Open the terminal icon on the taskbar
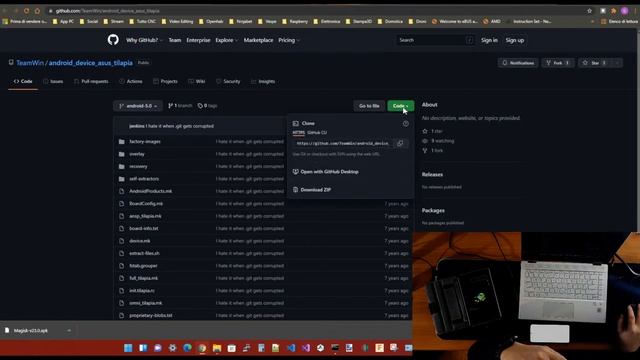640x360 pixels. pyautogui.click(x=335, y=348)
